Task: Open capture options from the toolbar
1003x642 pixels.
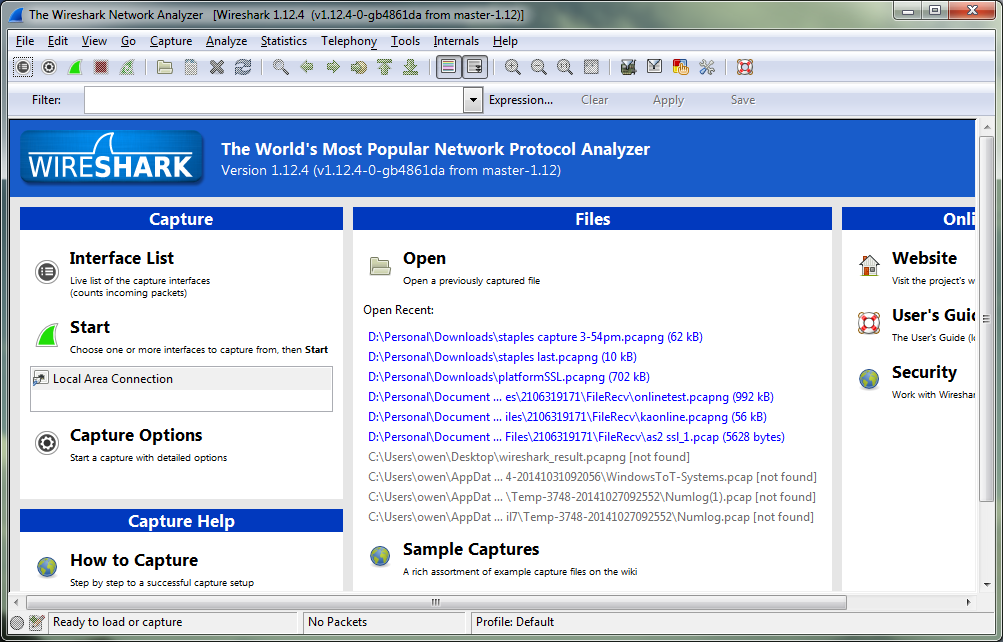Action: (49, 67)
